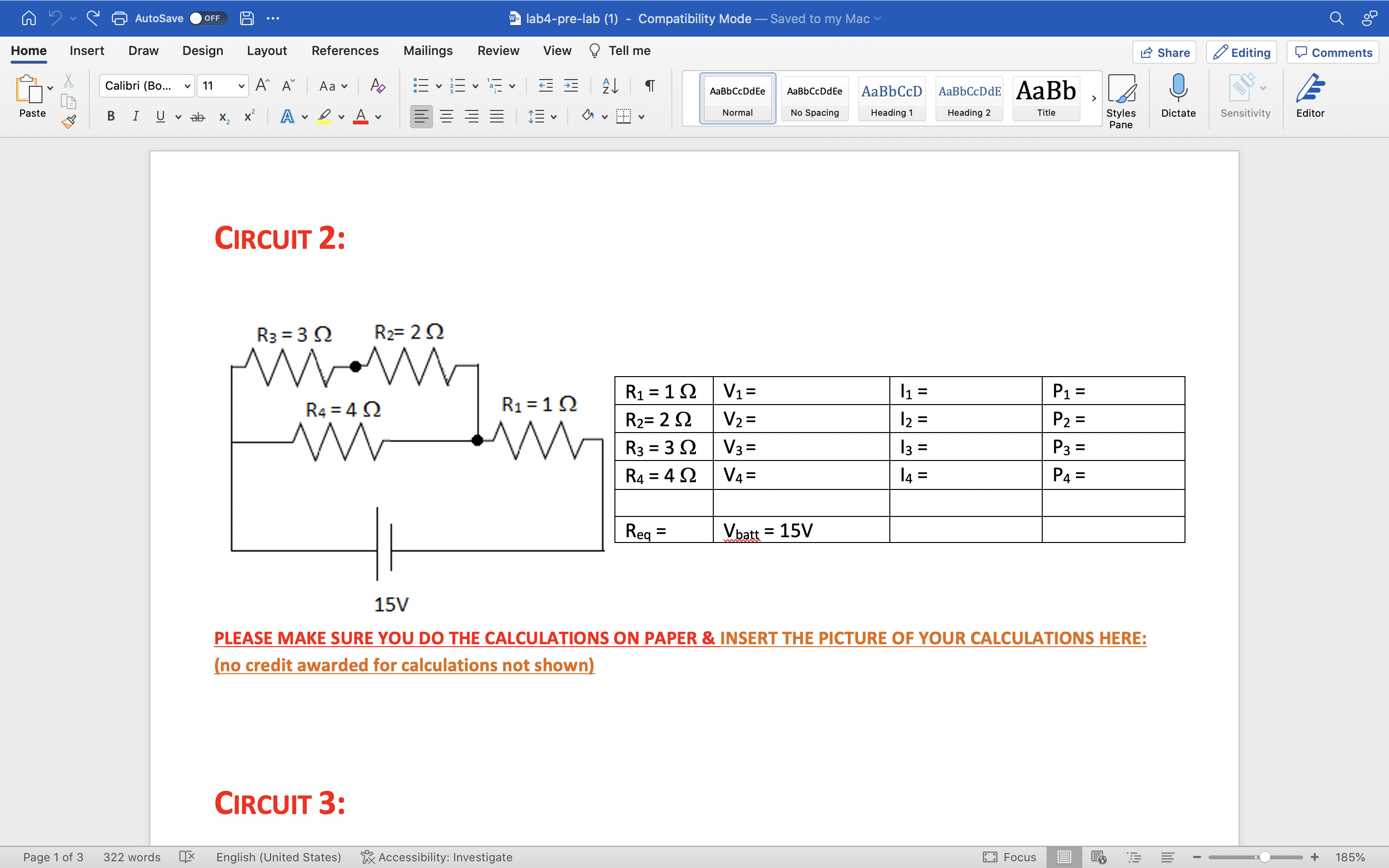
Task: Open the Insert tab
Action: (87, 51)
